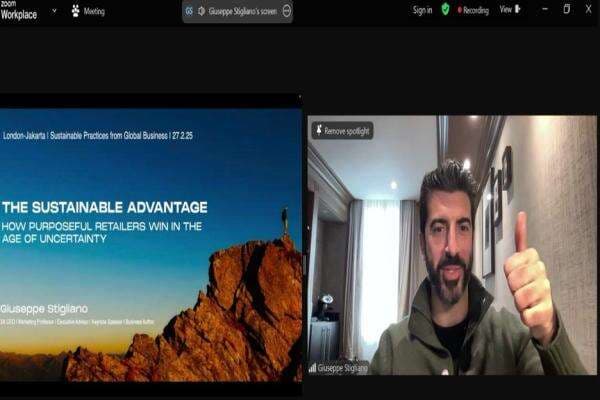
Task: Show encryption info via green shield icon
Action: [445, 9]
